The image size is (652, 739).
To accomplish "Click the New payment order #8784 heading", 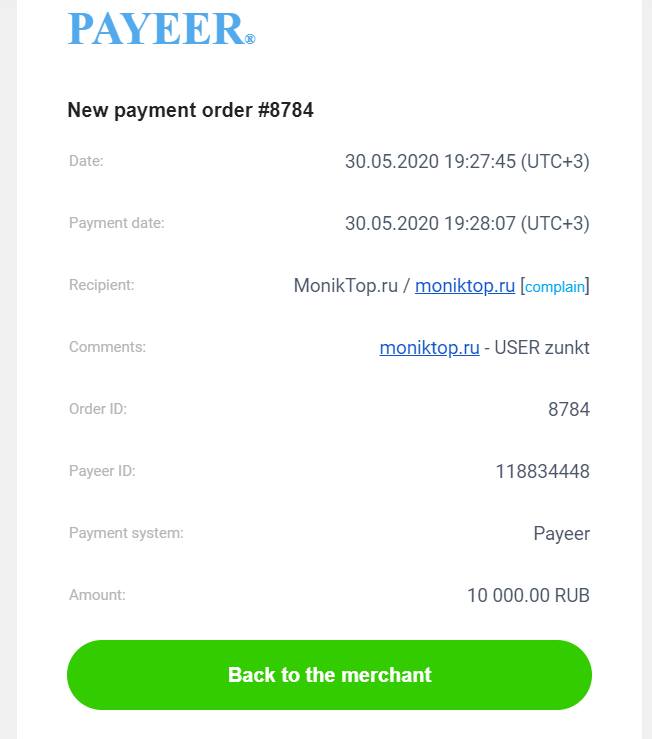I will [x=190, y=110].
